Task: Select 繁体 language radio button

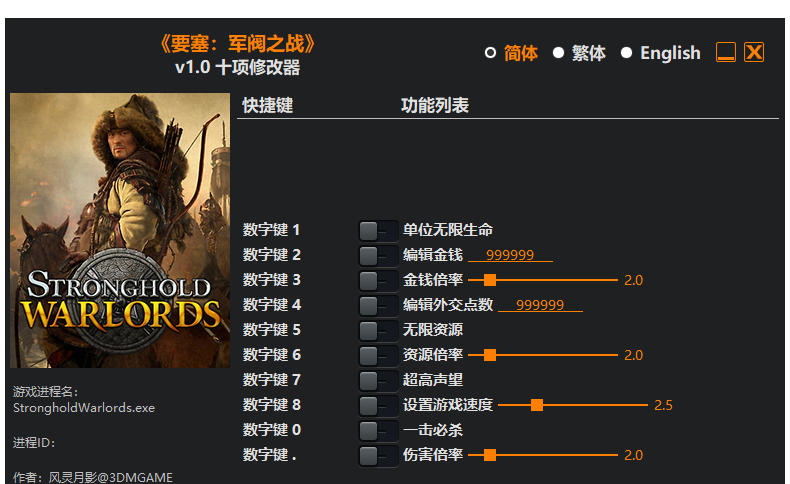Action: [558, 53]
